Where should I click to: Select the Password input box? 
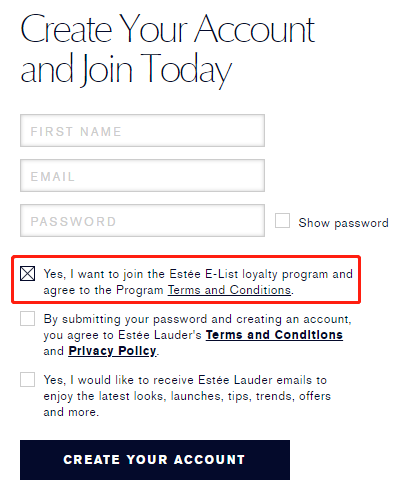(142, 221)
